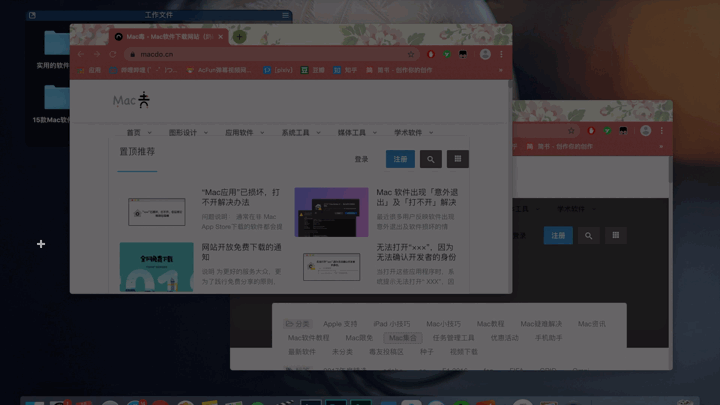720x405 pixels.
Task: Select the Mac毒 tab in front window
Action: click(x=168, y=37)
